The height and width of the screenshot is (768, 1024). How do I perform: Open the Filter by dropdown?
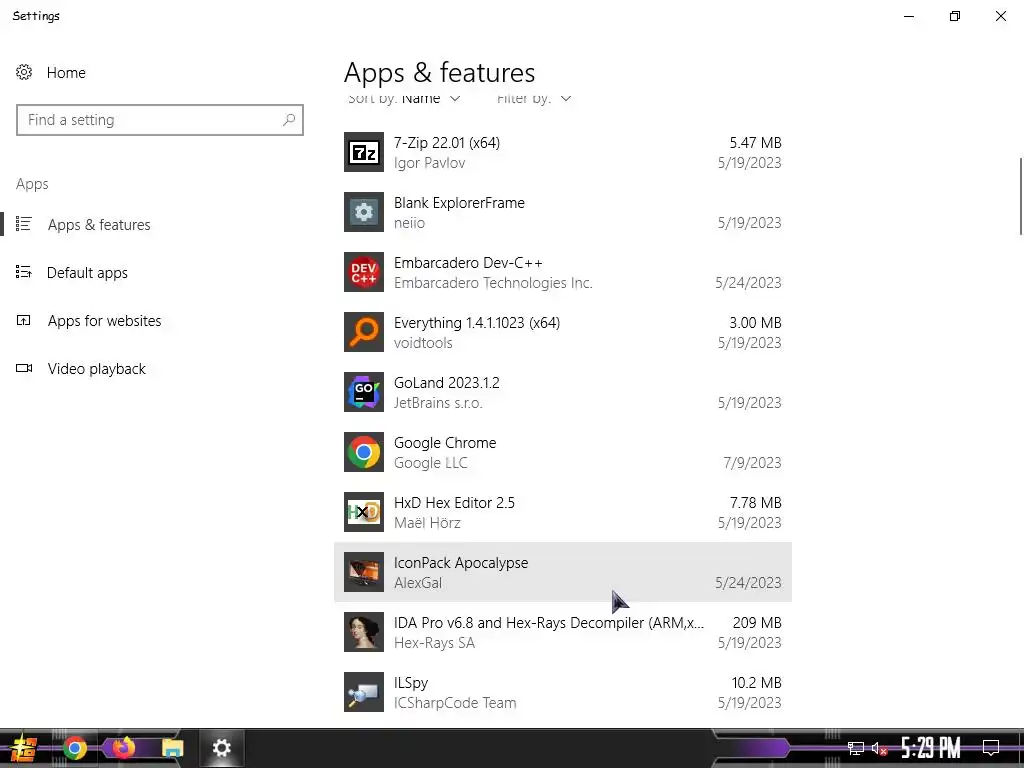point(534,99)
